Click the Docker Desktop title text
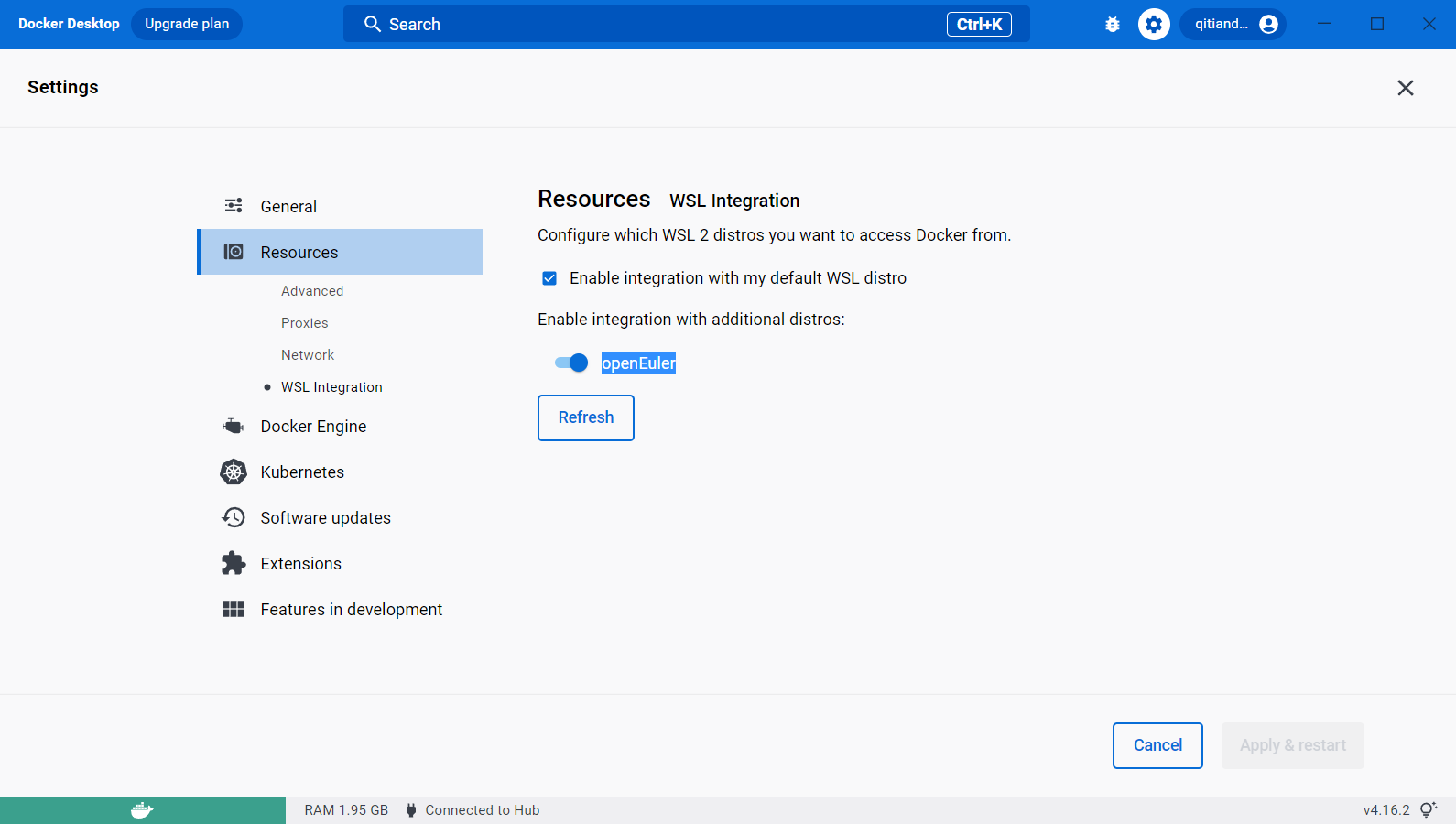1456x824 pixels. point(69,24)
